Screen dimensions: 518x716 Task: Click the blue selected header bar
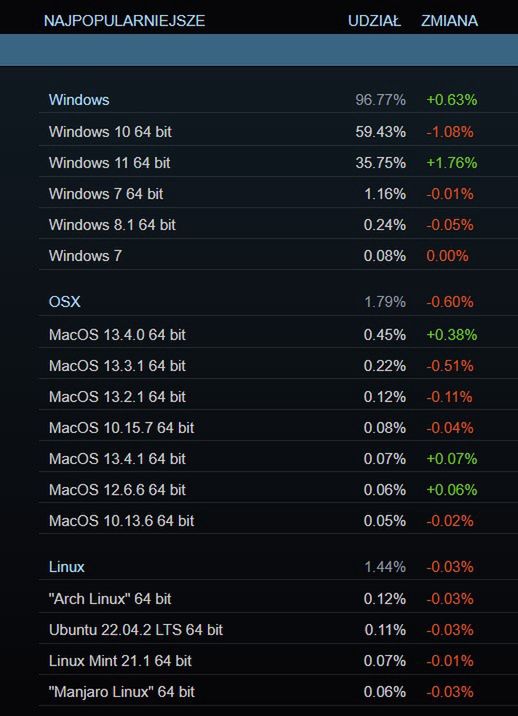point(259,50)
